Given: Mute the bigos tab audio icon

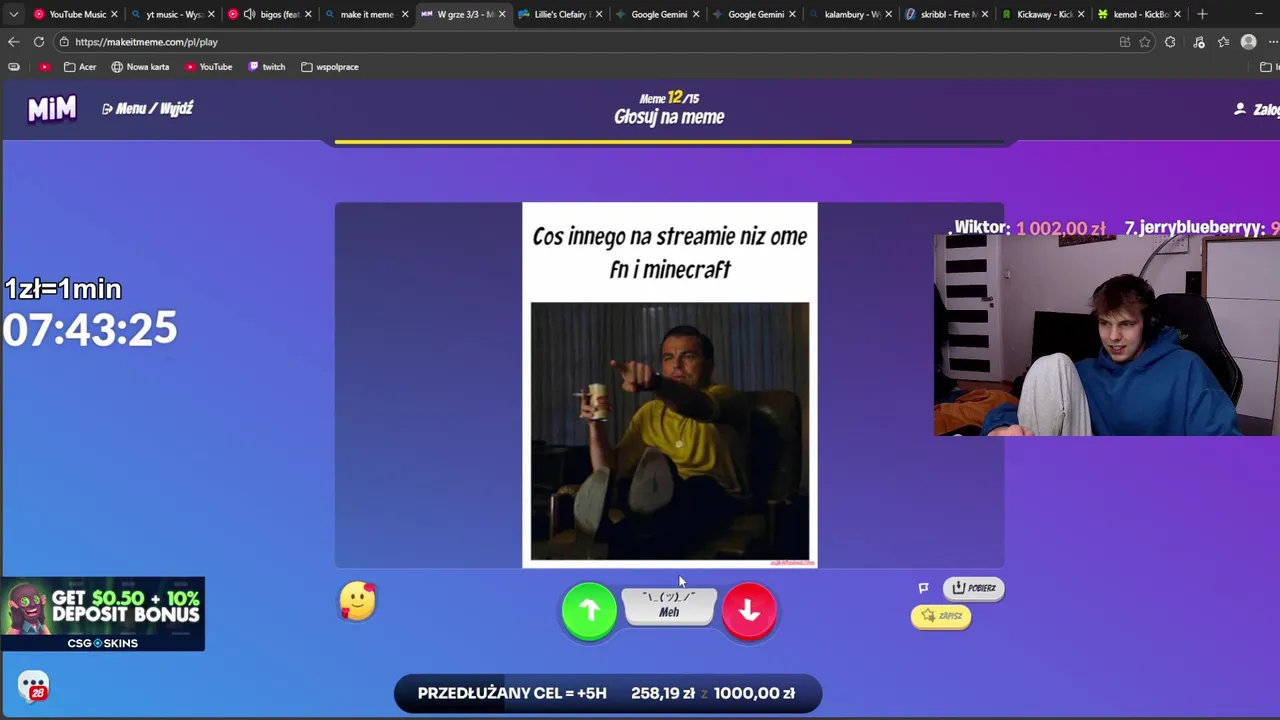Looking at the screenshot, I should (x=249, y=14).
